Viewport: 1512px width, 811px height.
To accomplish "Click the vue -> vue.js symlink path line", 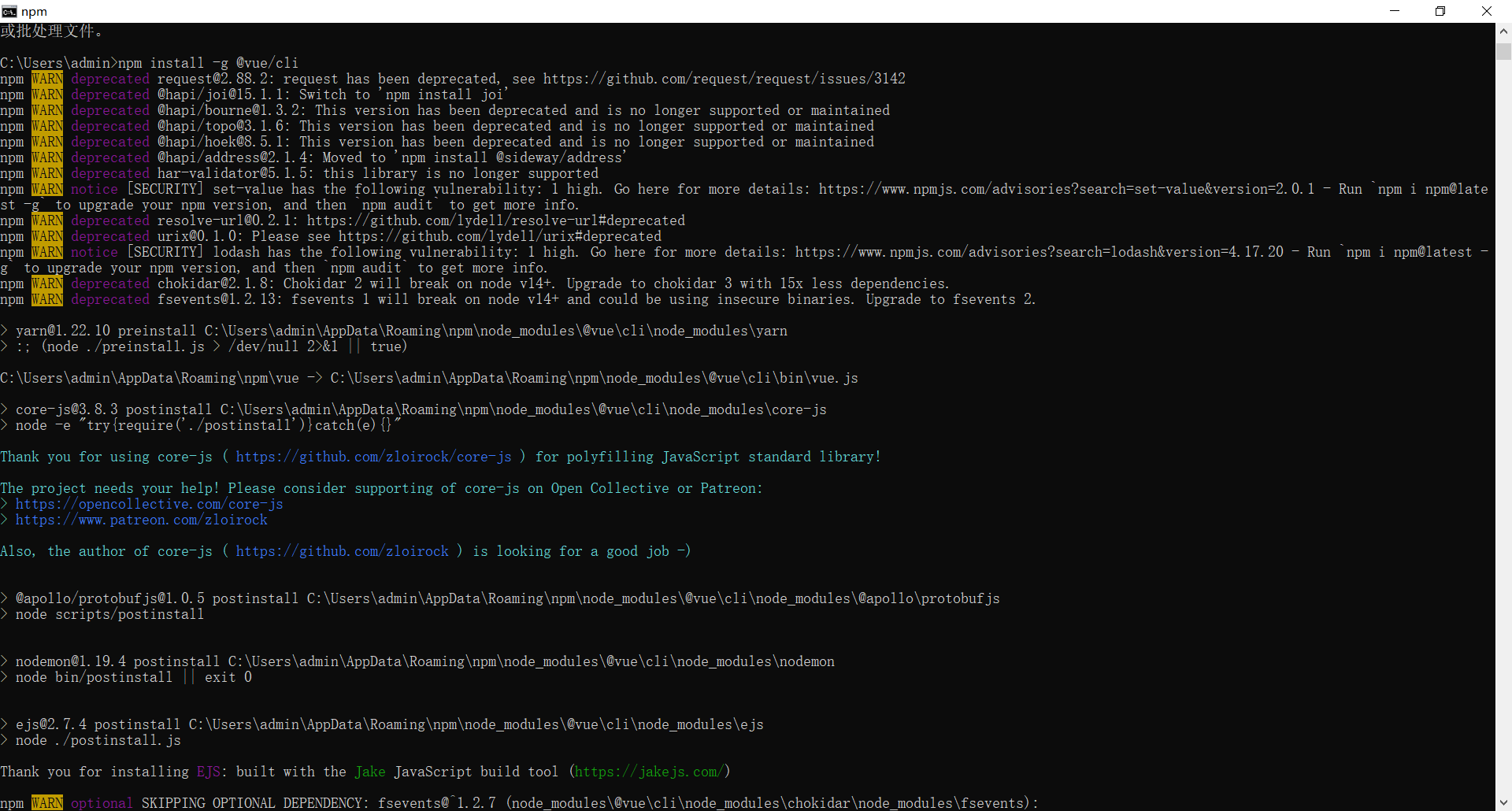I will (429, 378).
